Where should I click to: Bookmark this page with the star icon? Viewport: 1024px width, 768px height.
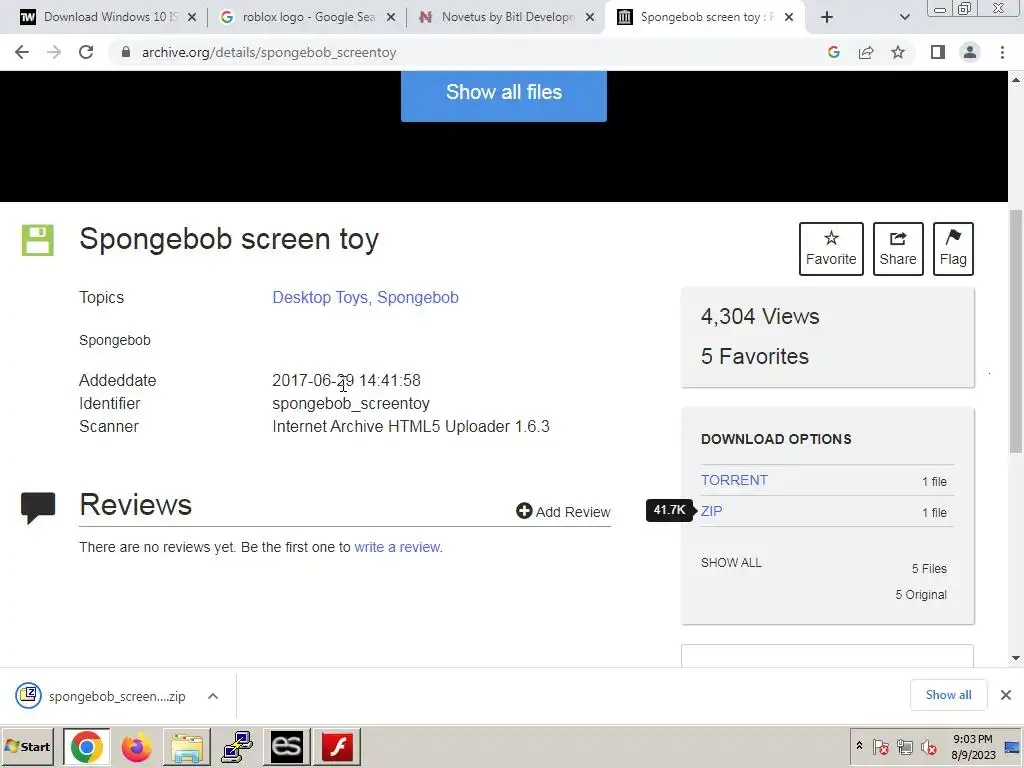[898, 52]
